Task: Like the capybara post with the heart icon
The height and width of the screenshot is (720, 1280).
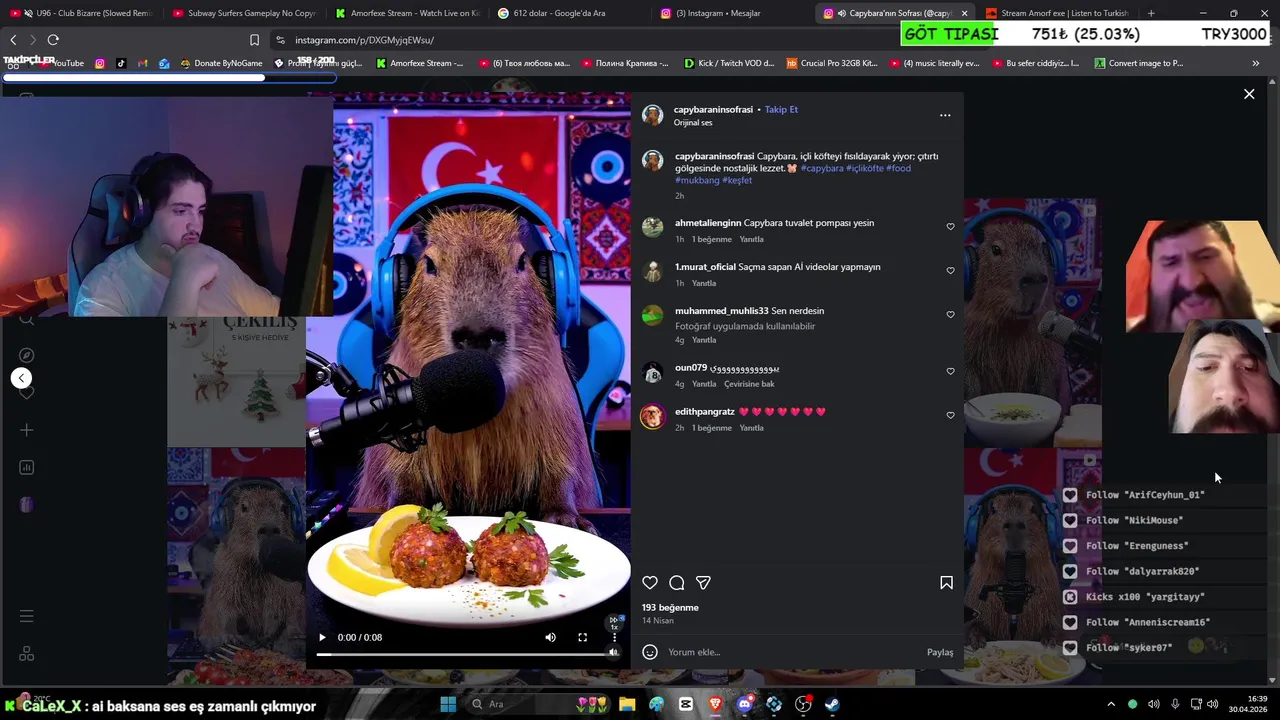Action: click(650, 583)
